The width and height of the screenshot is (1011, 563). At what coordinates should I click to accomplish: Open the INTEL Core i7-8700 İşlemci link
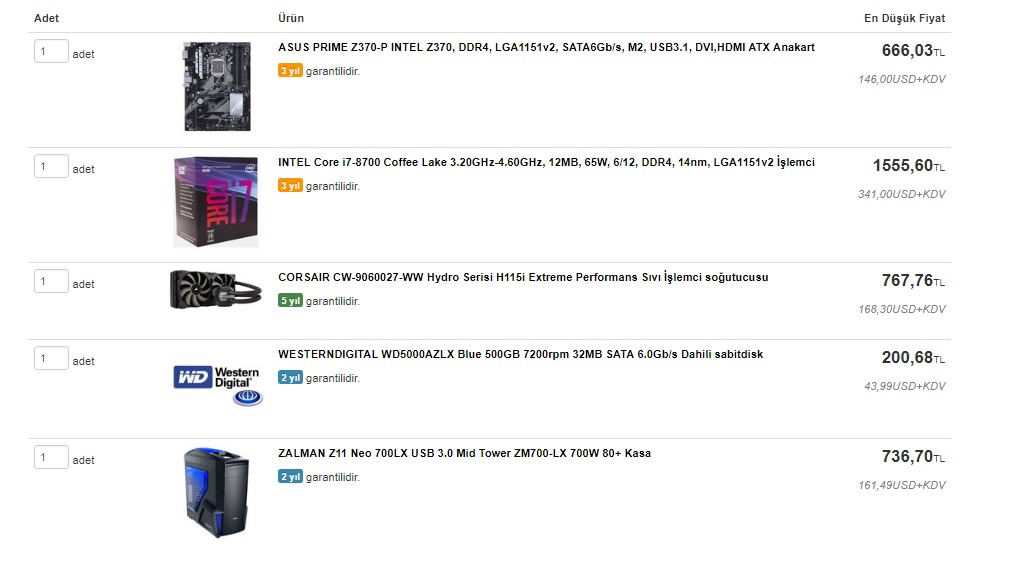(546, 162)
